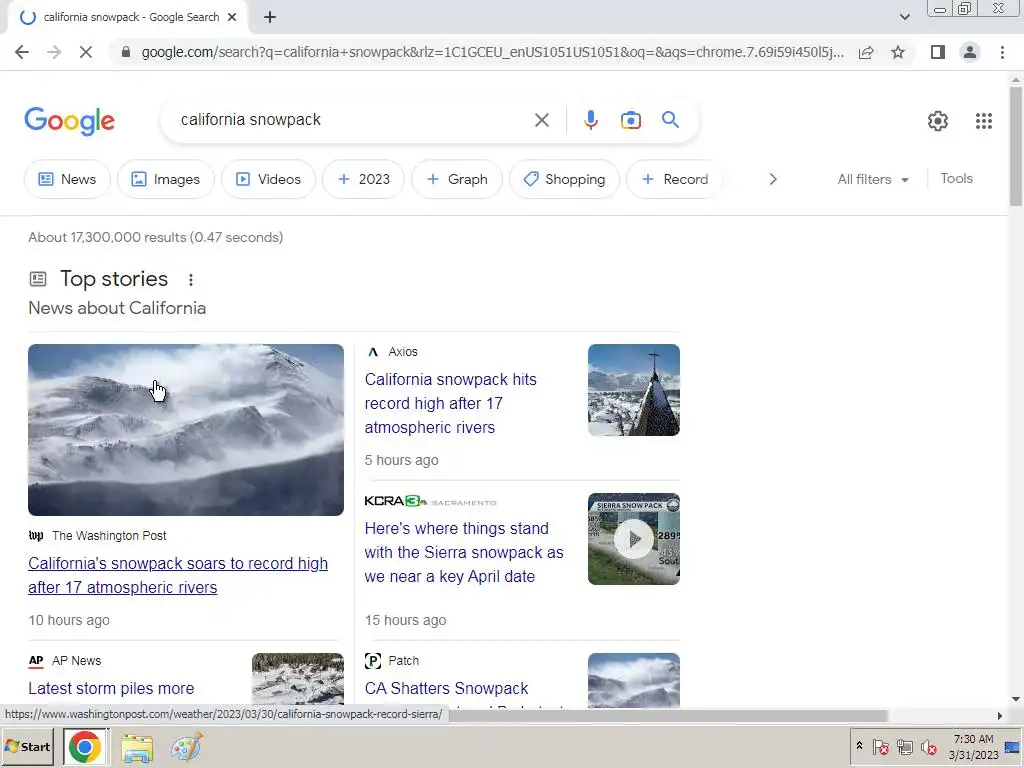1024x768 pixels.
Task: Open Patch CA Shatters Snowpack article
Action: point(447,688)
